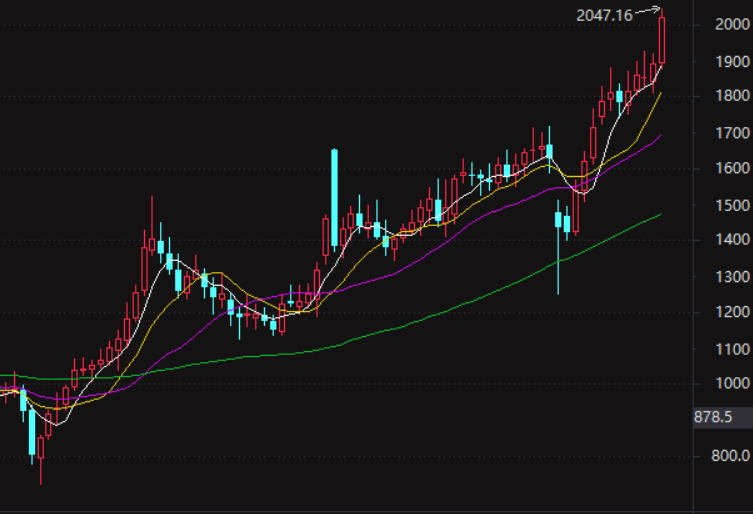Click the 1900 price axis label
The width and height of the screenshot is (753, 514).
coord(732,61)
